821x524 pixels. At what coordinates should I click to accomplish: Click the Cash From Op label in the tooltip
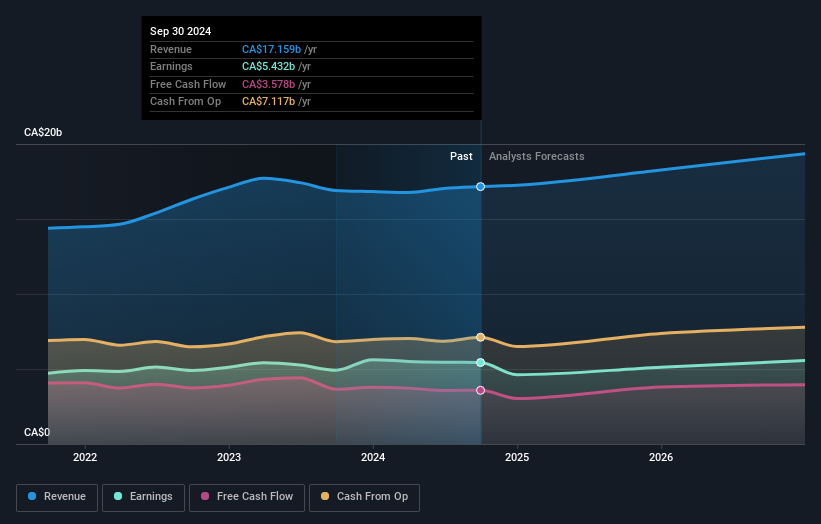click(x=185, y=102)
